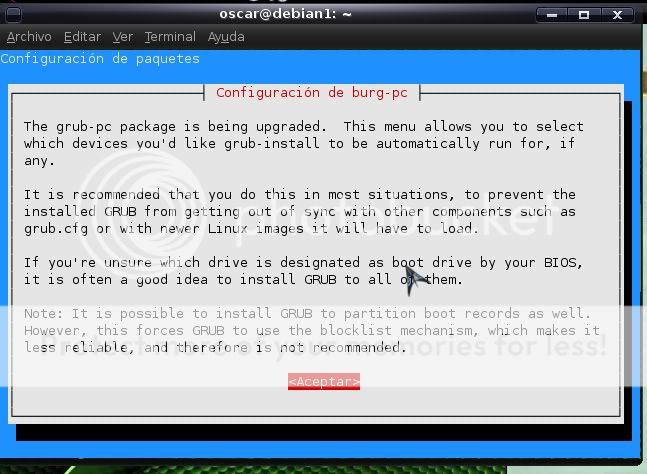Open the Ayuda menu
Screen dimensions: 647x474
tap(226, 38)
